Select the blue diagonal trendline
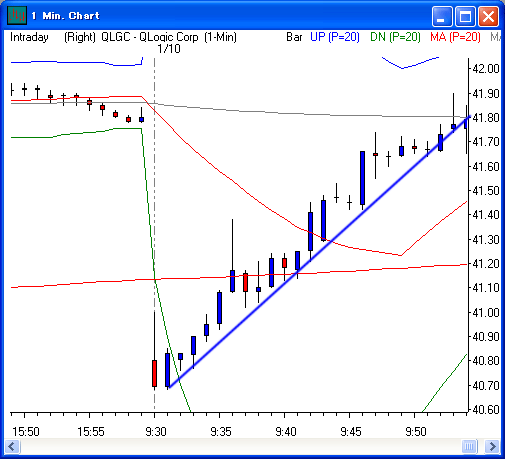The height and width of the screenshot is (459, 505). click(319, 252)
